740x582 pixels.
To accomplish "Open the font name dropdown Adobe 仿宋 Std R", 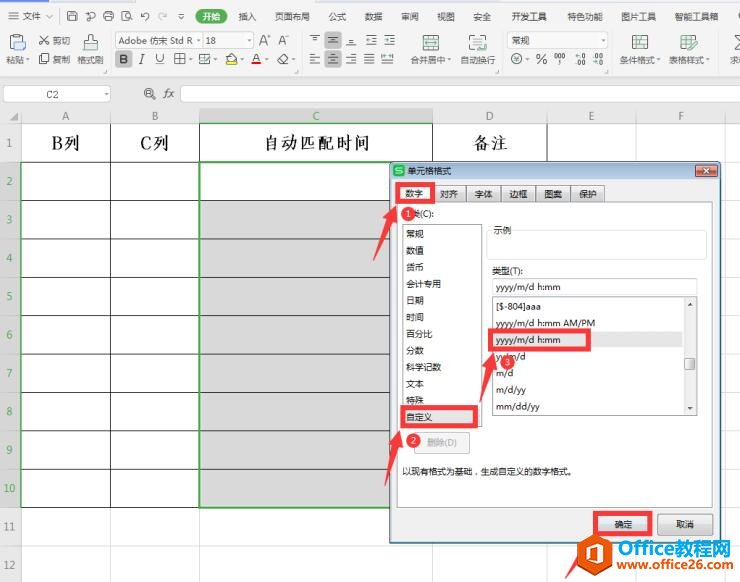I will [198, 41].
